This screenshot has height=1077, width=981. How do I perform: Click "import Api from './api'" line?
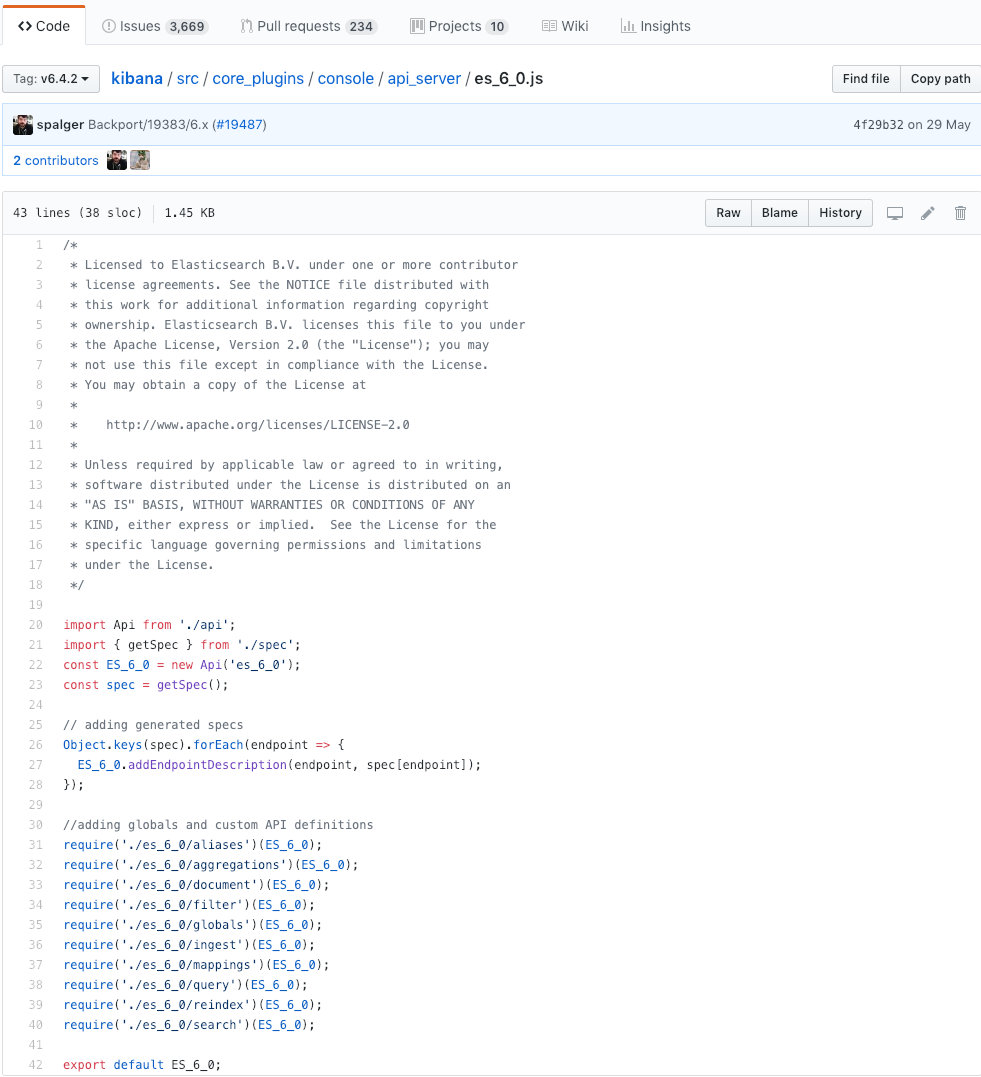click(149, 625)
